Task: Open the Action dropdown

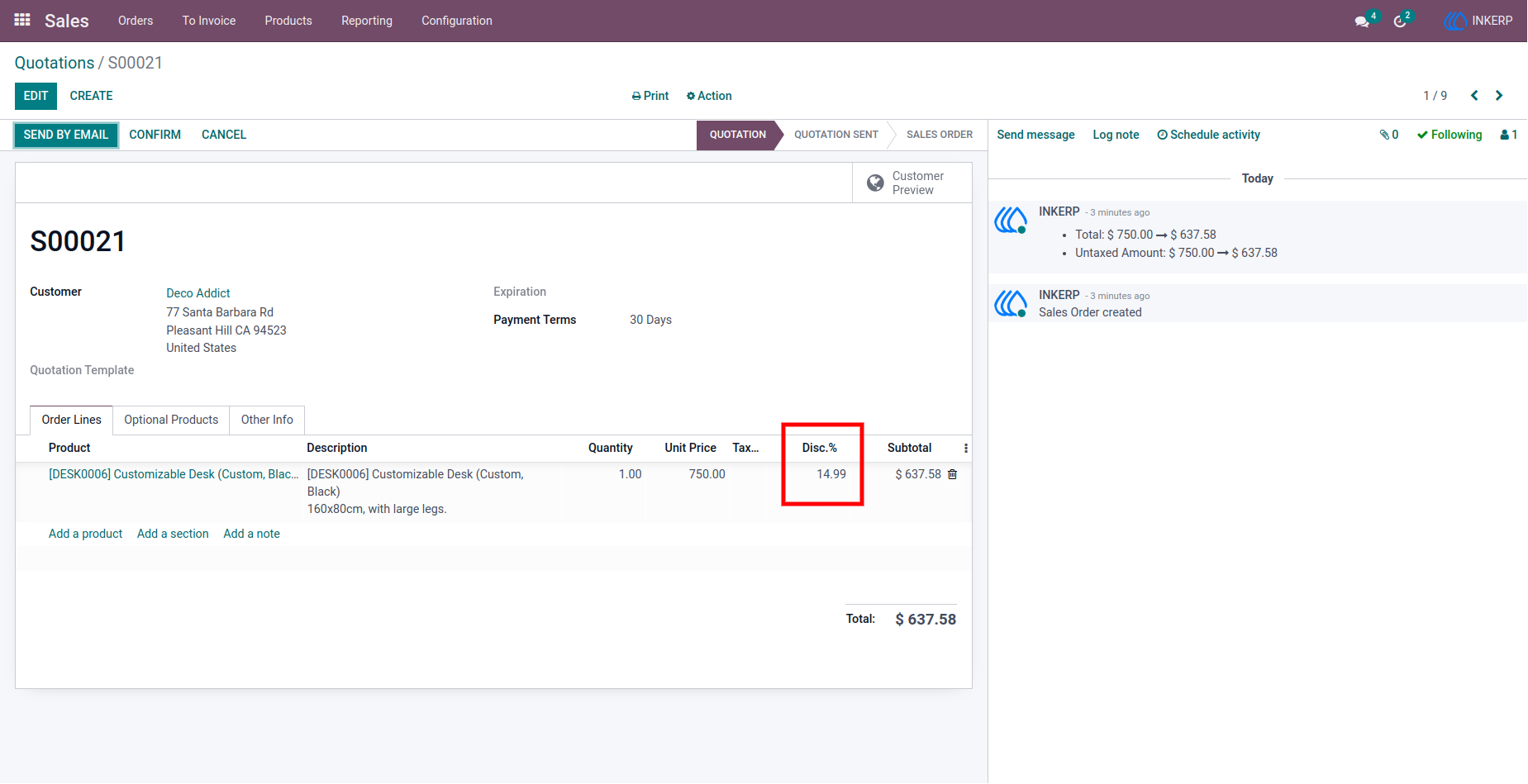Action: click(709, 96)
